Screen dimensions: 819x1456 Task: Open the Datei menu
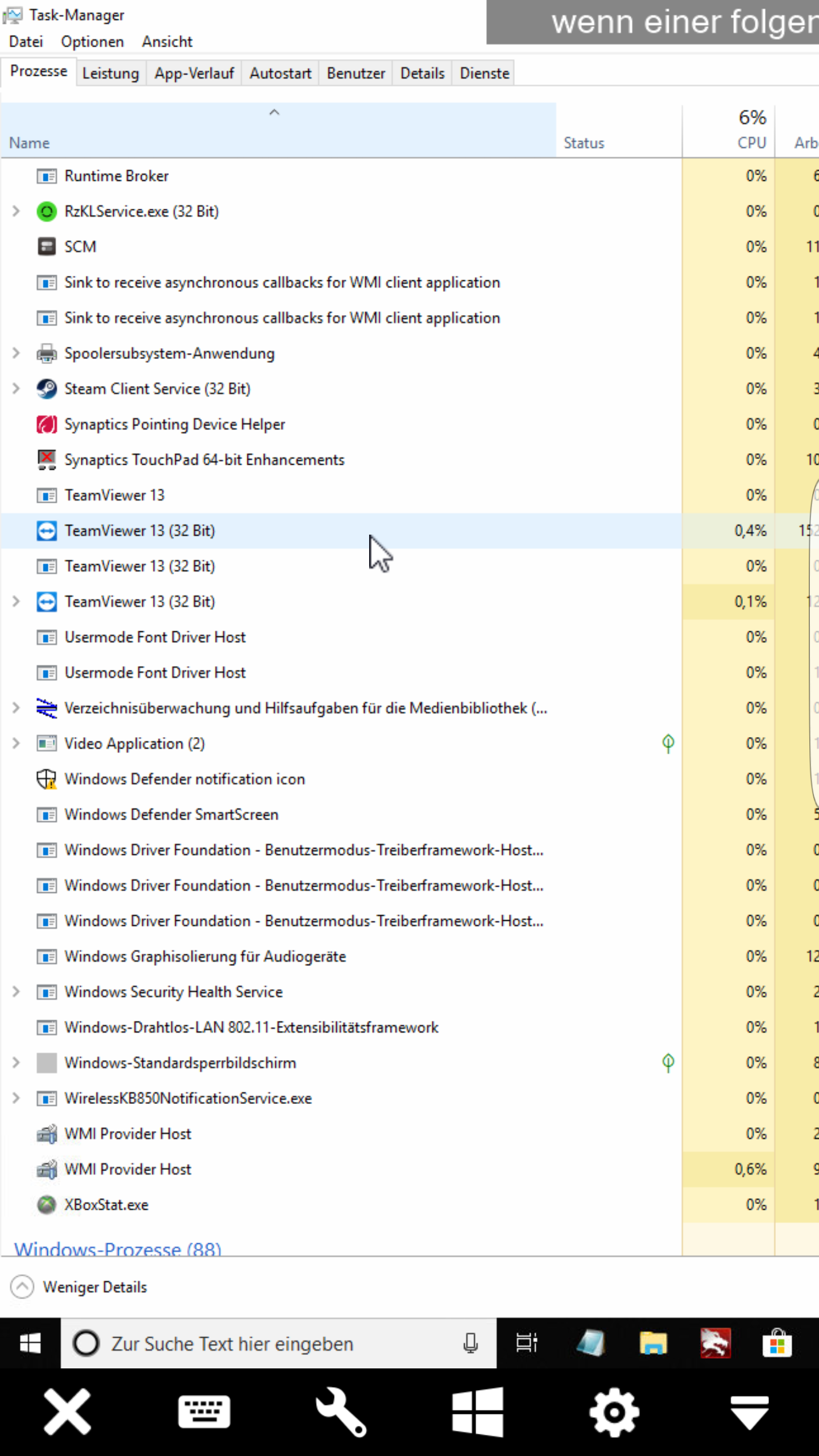pyautogui.click(x=26, y=42)
